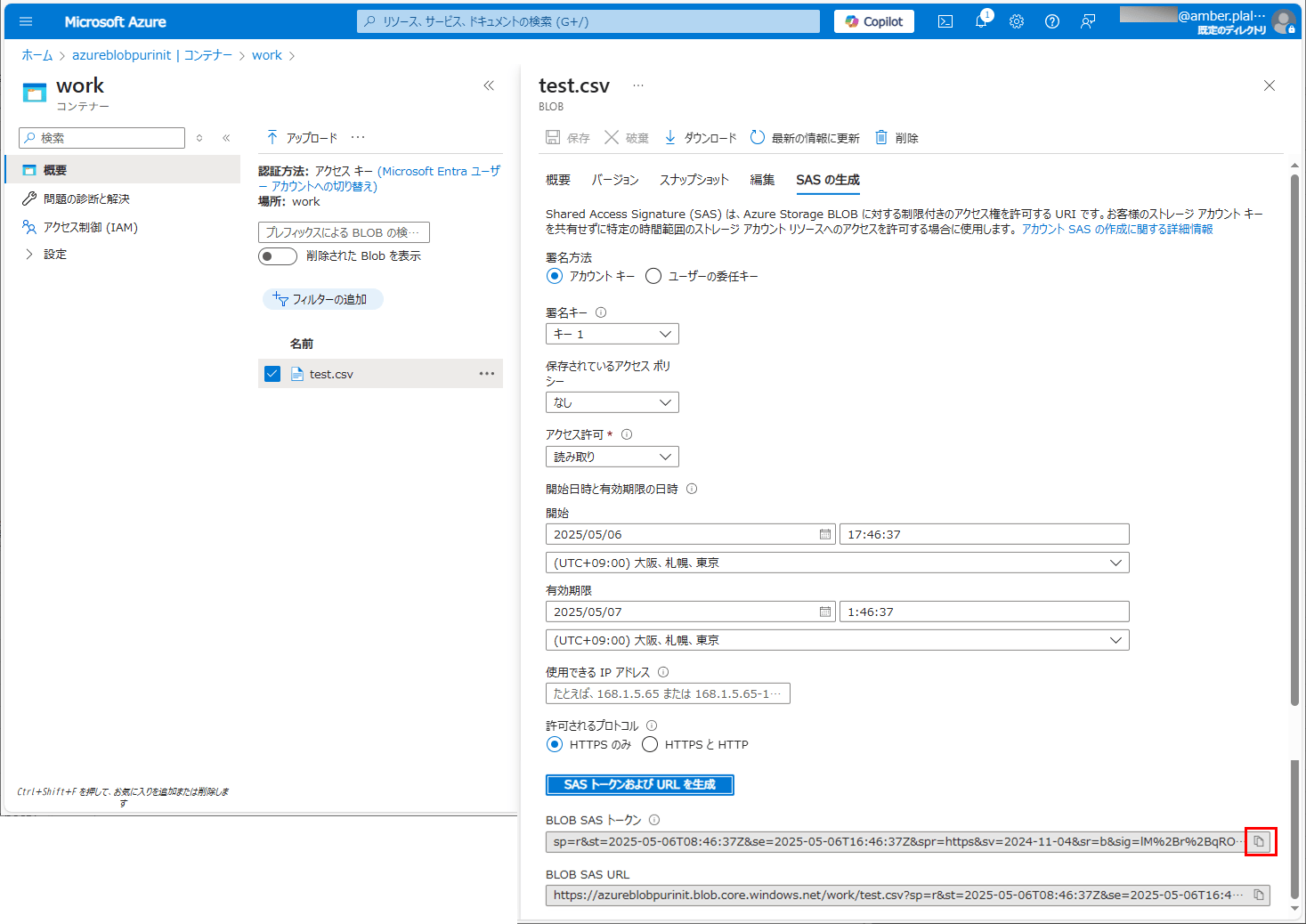
Task: Open the アクセス許可 dropdown
Action: point(612,457)
